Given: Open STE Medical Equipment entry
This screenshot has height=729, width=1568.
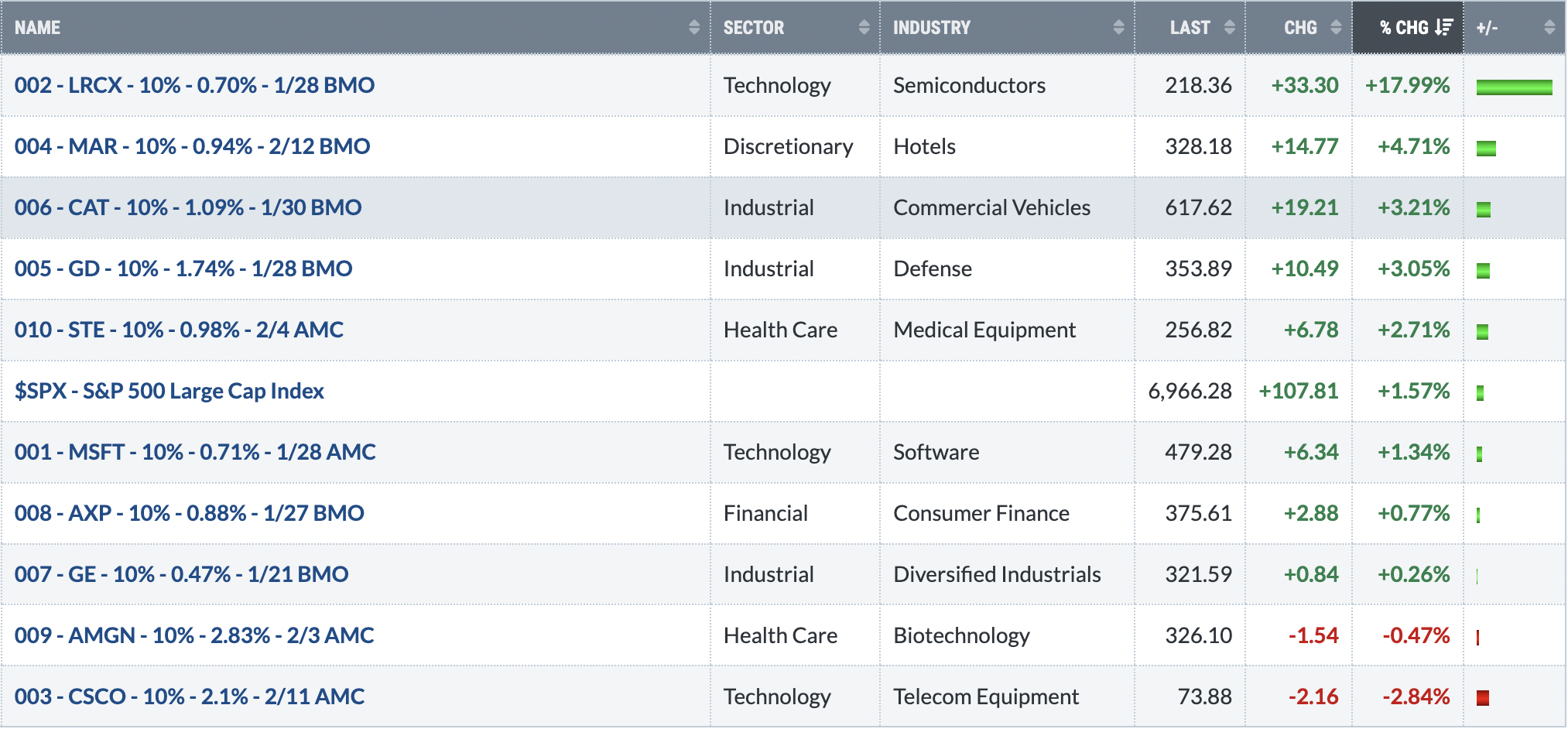Looking at the screenshot, I should pos(179,330).
